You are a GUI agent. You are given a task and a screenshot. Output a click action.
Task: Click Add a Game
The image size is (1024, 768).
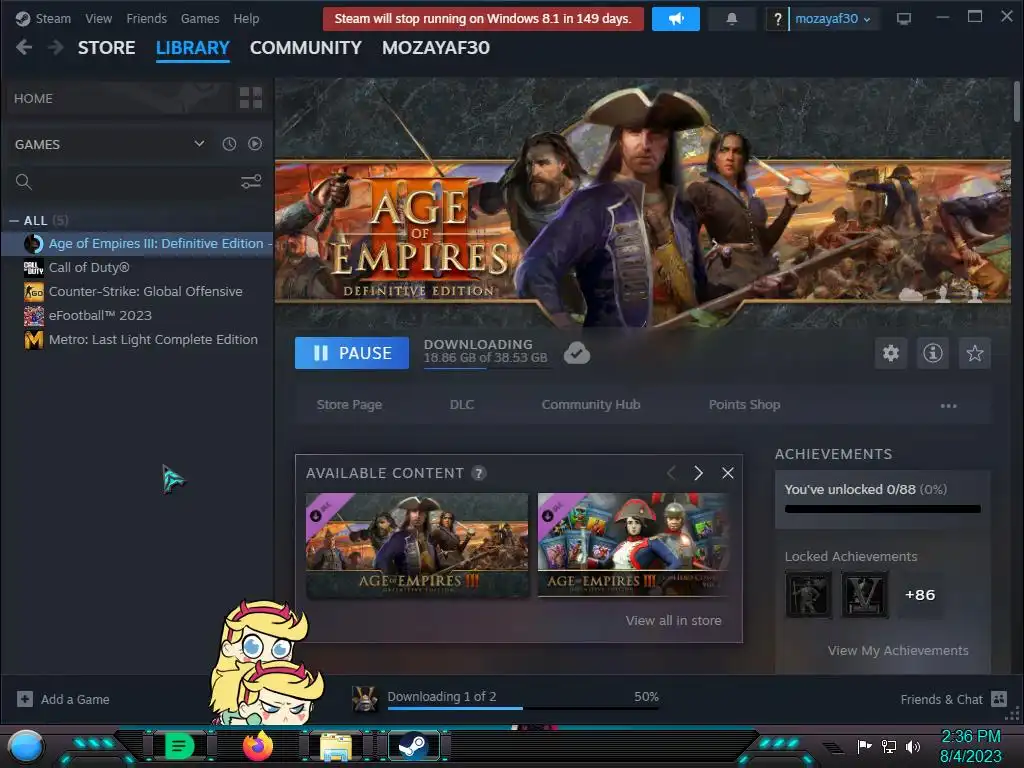[63, 699]
